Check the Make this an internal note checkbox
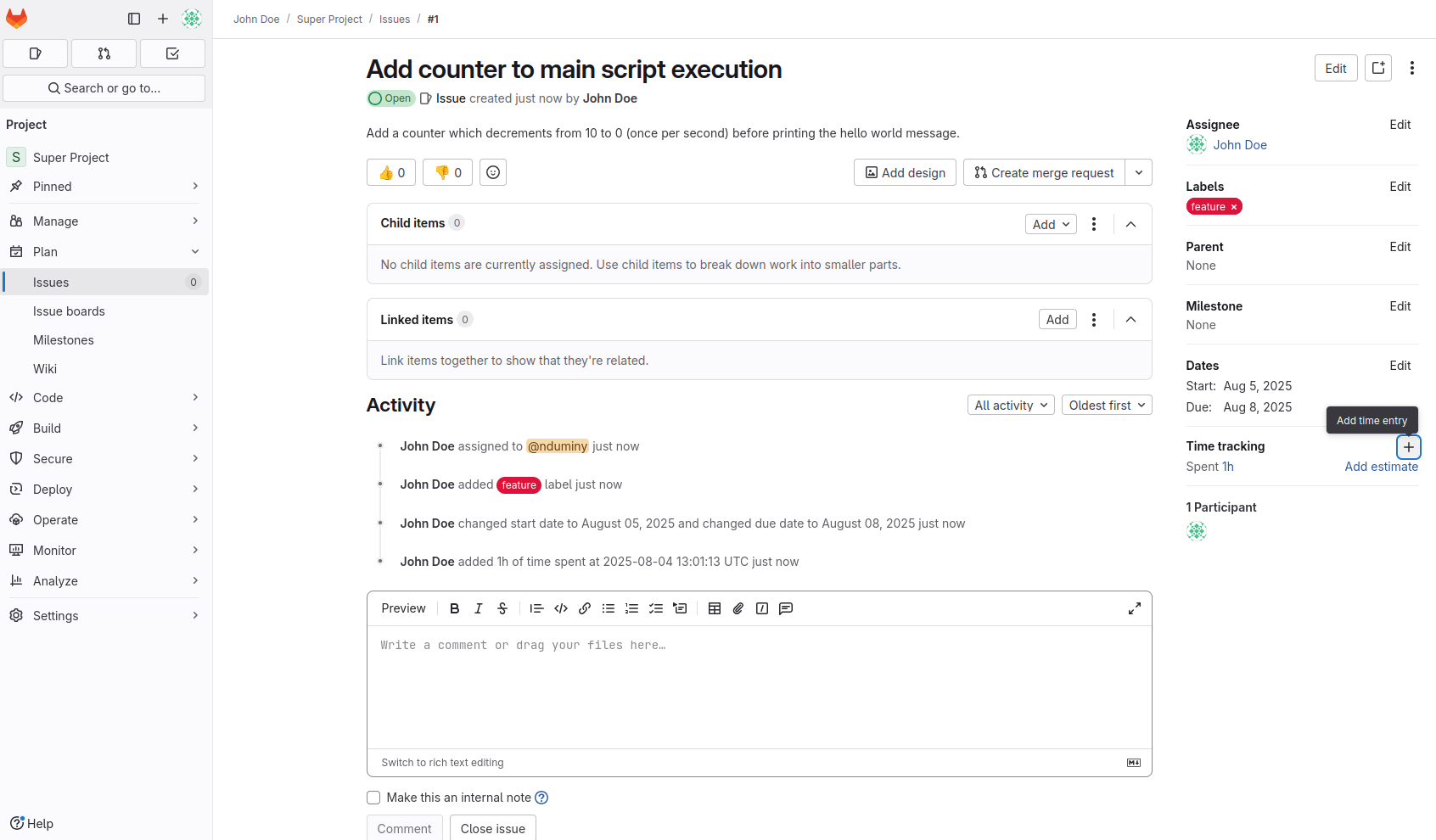 [x=373, y=798]
